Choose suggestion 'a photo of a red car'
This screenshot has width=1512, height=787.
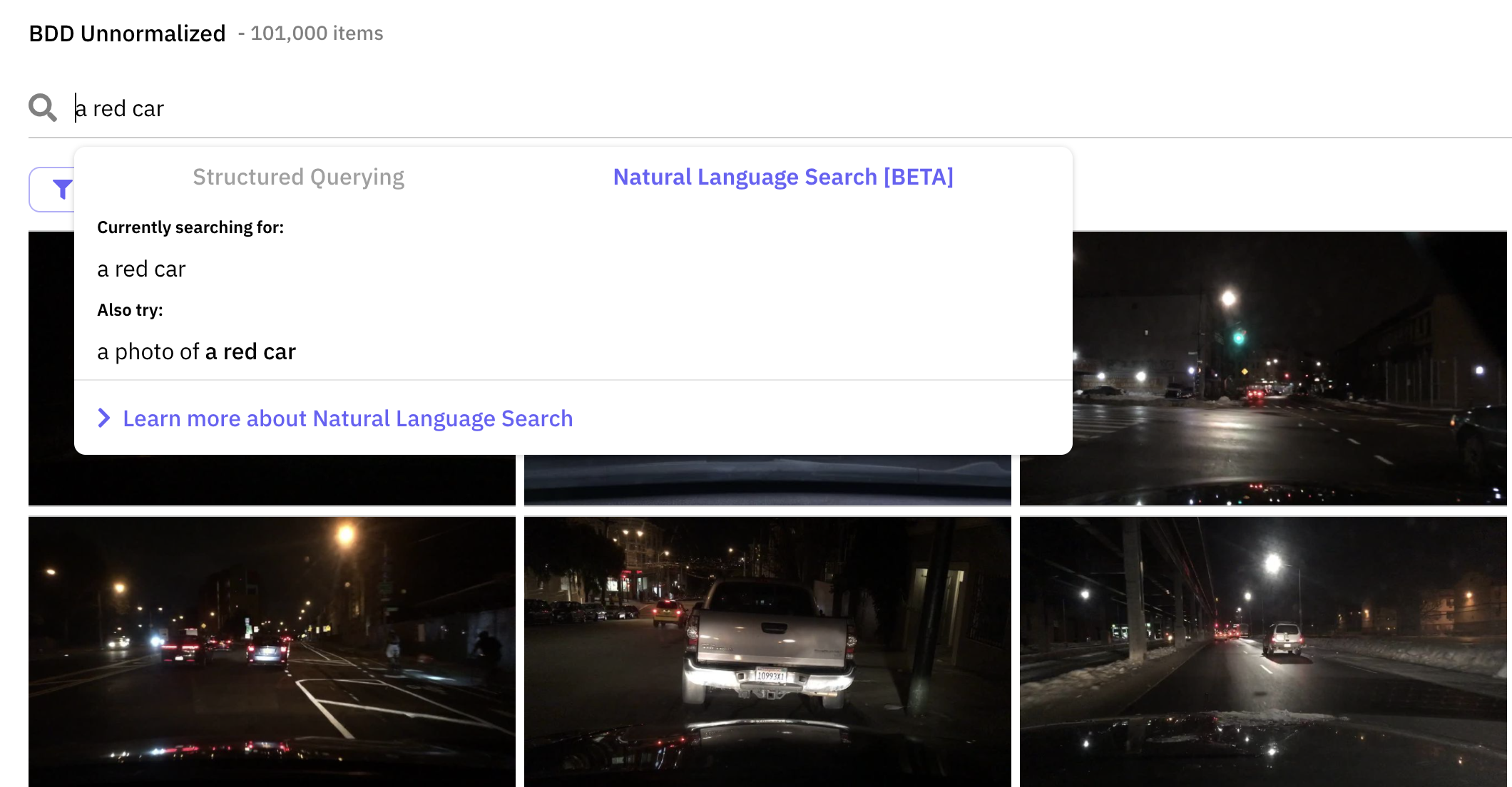tap(196, 351)
